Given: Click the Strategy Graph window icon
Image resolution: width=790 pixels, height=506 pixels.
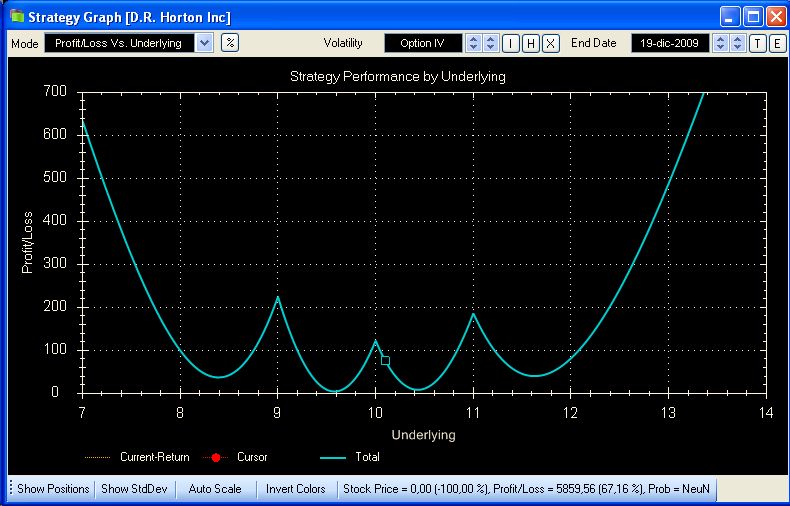Looking at the screenshot, I should tap(17, 16).
